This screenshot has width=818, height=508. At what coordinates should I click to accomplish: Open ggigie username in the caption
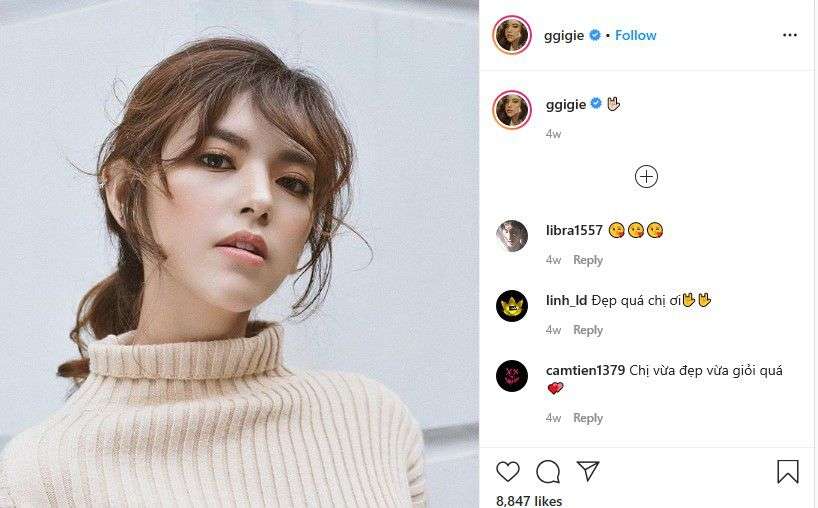(566, 104)
